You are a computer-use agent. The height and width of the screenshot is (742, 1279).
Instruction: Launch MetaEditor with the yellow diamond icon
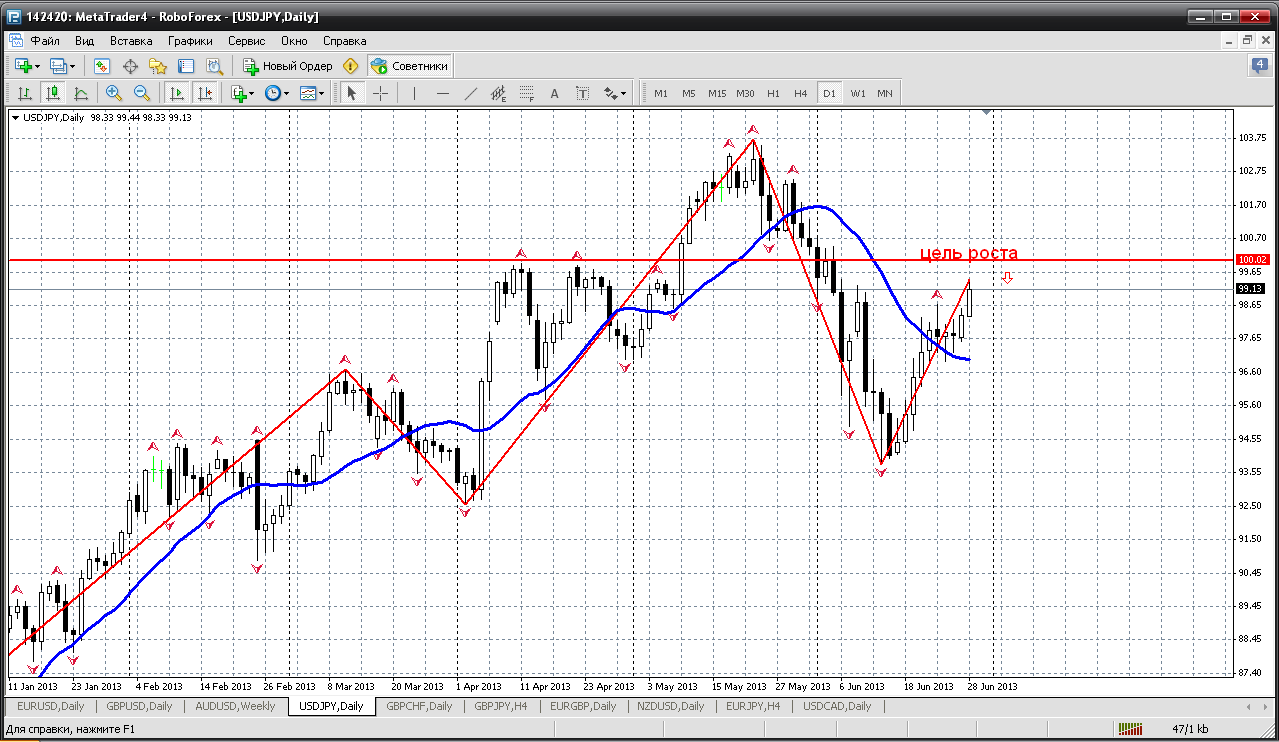[x=350, y=66]
